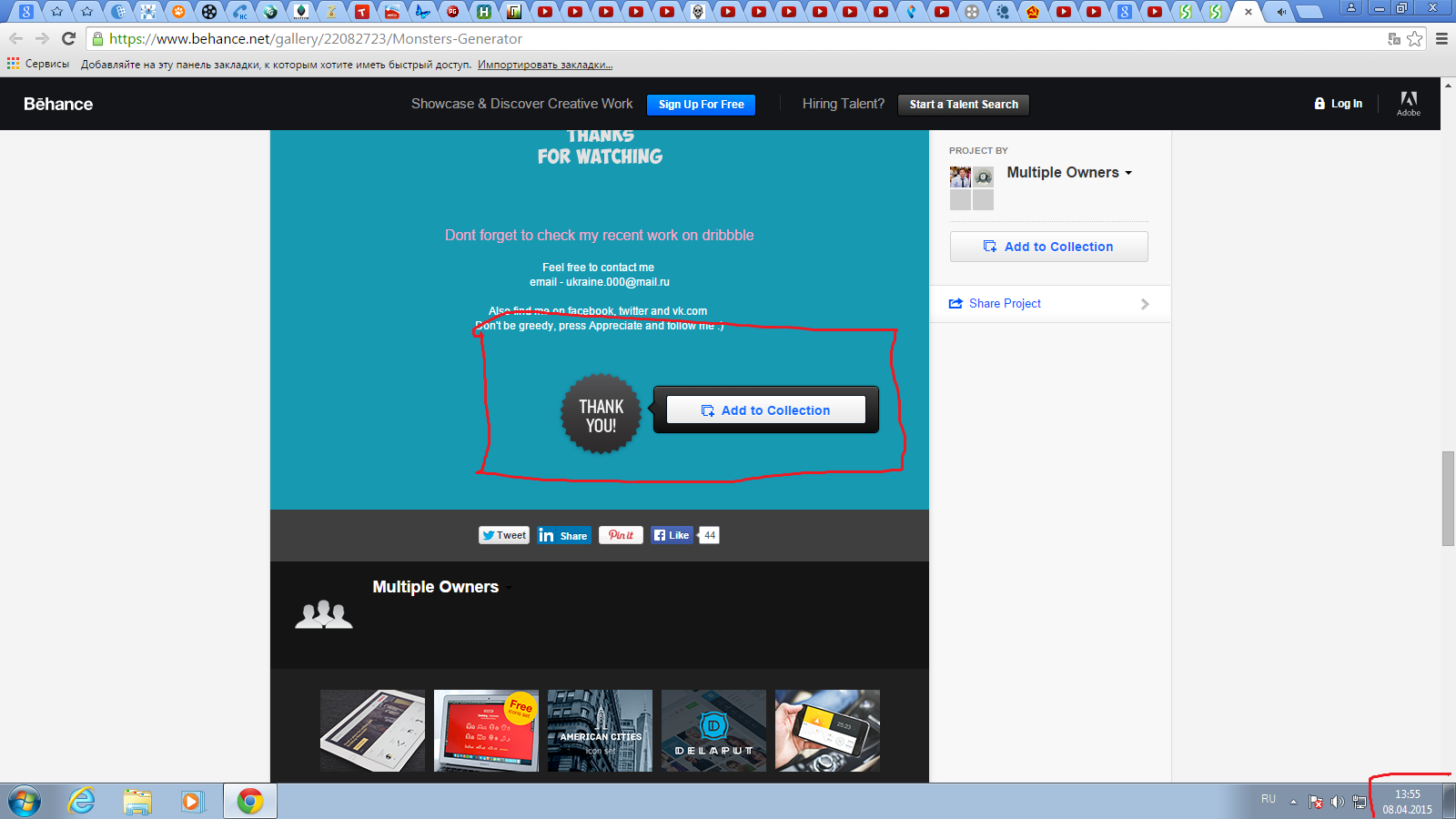
Task: Open Multiple Owners in the dark footer
Action: pos(436,587)
